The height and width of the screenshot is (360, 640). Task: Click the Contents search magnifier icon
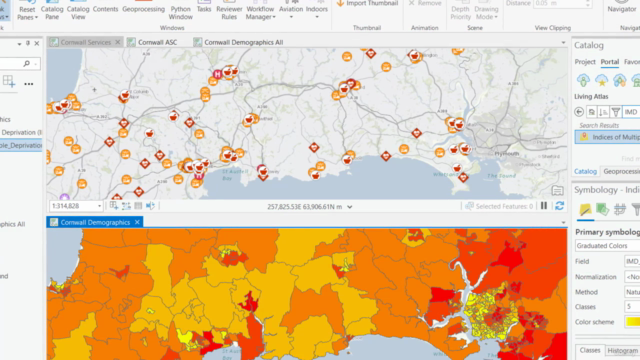coord(27,64)
